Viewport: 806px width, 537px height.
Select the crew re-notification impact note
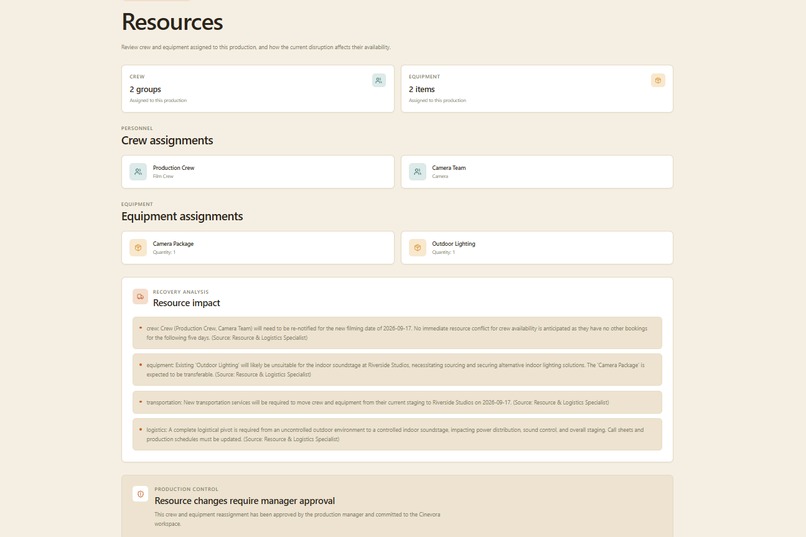[x=397, y=333]
